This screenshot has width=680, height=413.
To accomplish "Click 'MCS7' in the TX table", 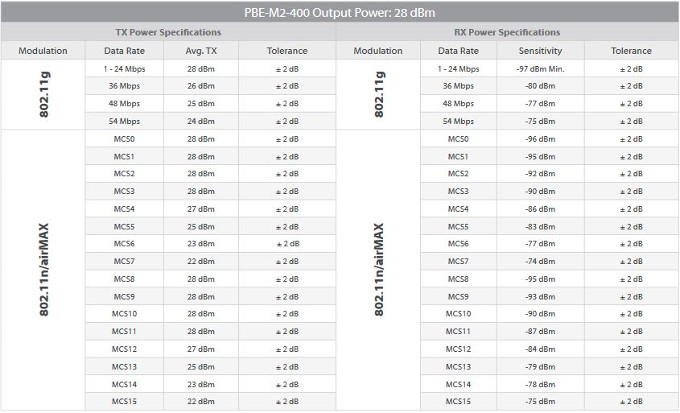I will [124, 261].
